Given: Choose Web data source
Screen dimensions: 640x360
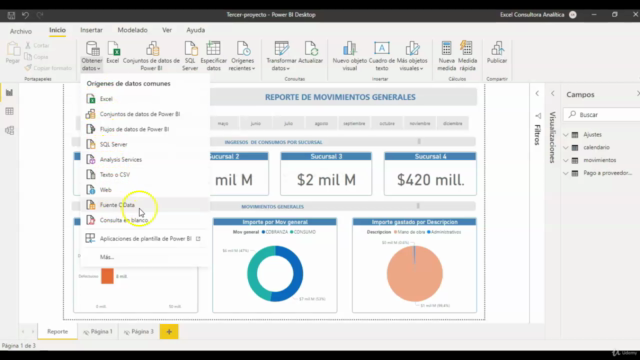Looking at the screenshot, I should tap(145, 189).
